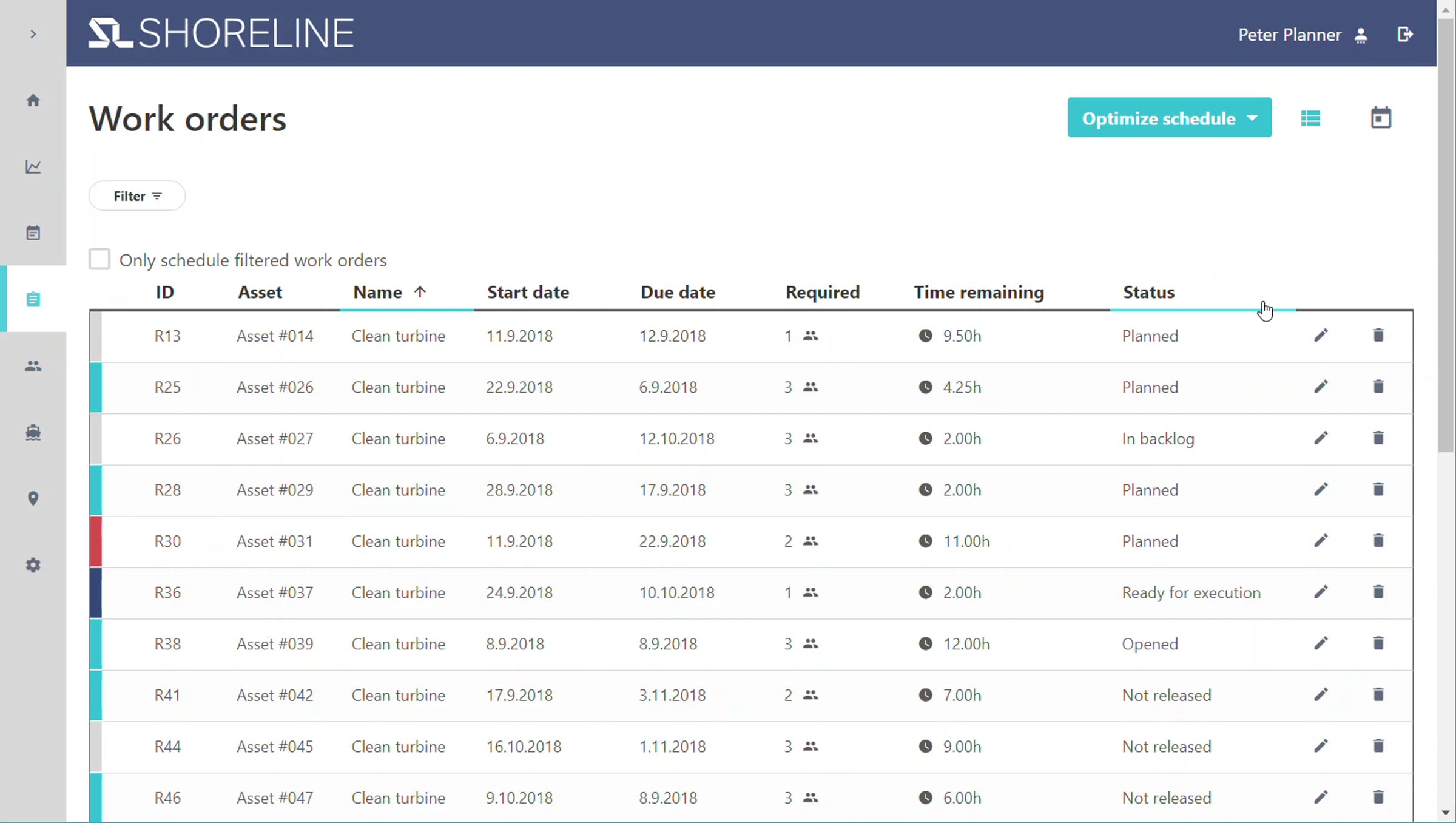Click the logout icon in the header
Viewport: 1456px width, 823px height.
pyautogui.click(x=1405, y=35)
